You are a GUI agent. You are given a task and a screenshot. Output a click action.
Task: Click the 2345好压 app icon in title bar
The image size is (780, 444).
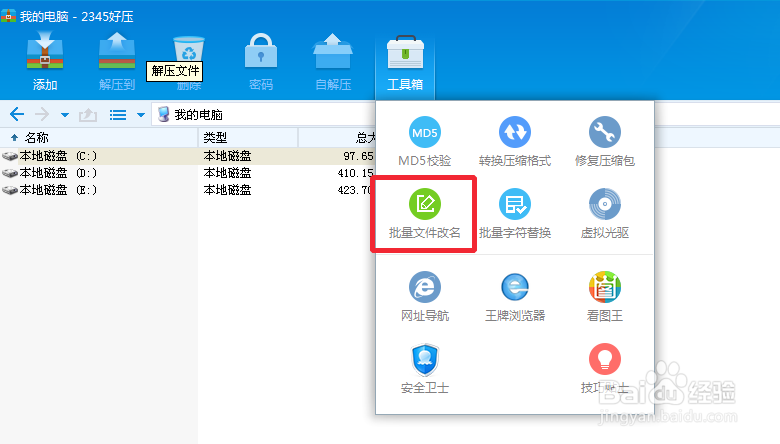[8, 16]
